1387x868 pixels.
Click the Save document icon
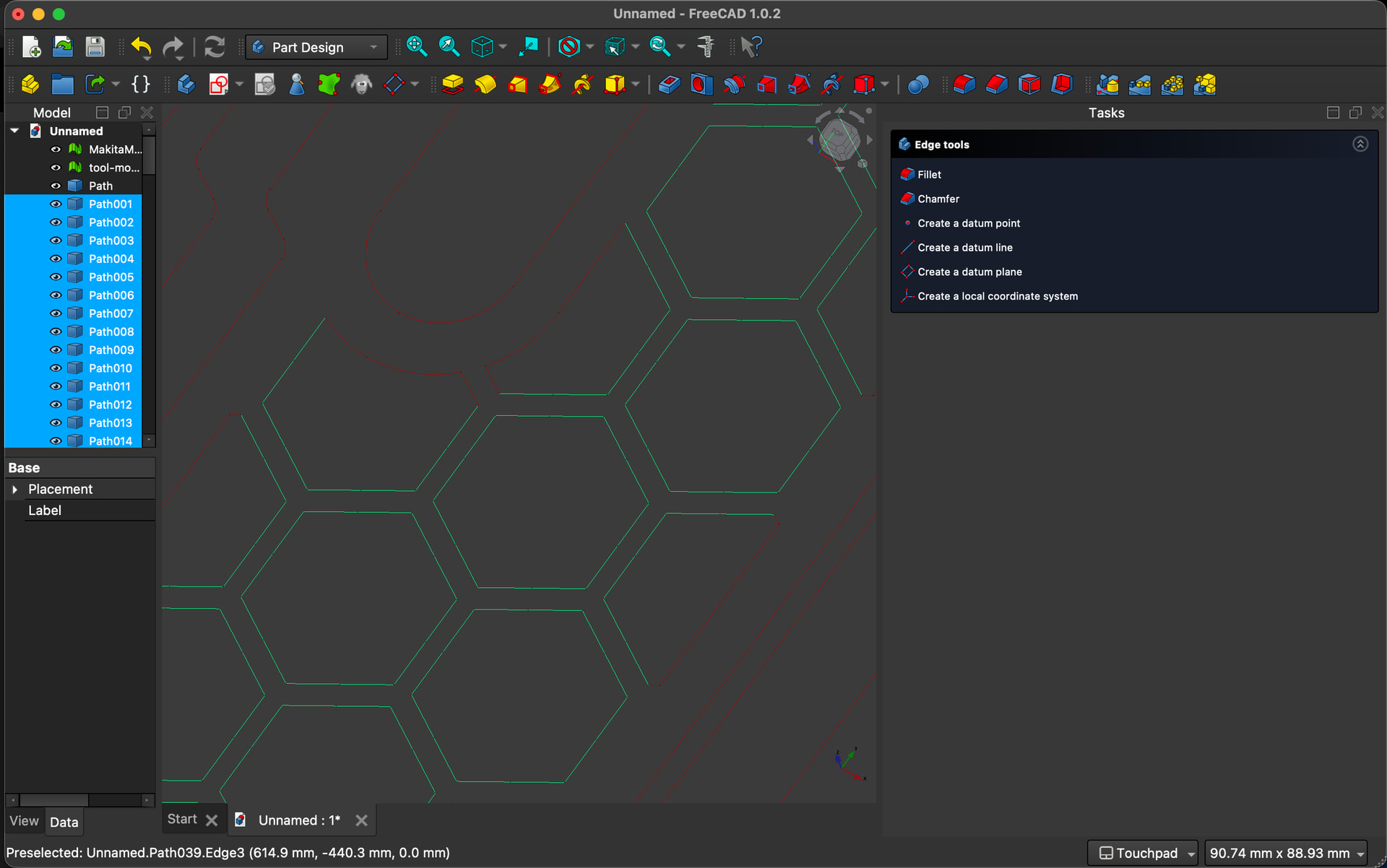(95, 48)
